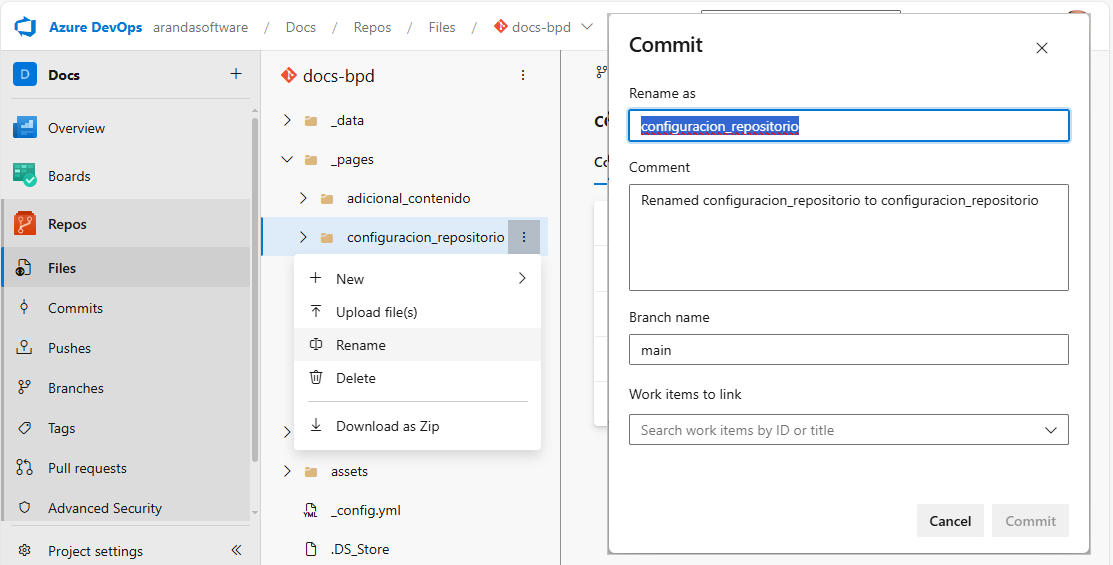This screenshot has width=1113, height=565.
Task: Open Branches in the sidebar
Action: [75, 388]
